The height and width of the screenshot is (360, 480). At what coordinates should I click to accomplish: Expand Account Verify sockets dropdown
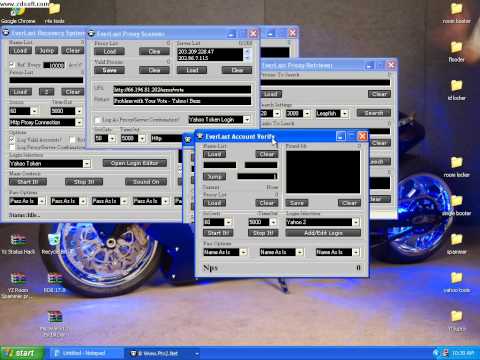pyautogui.click(x=228, y=222)
